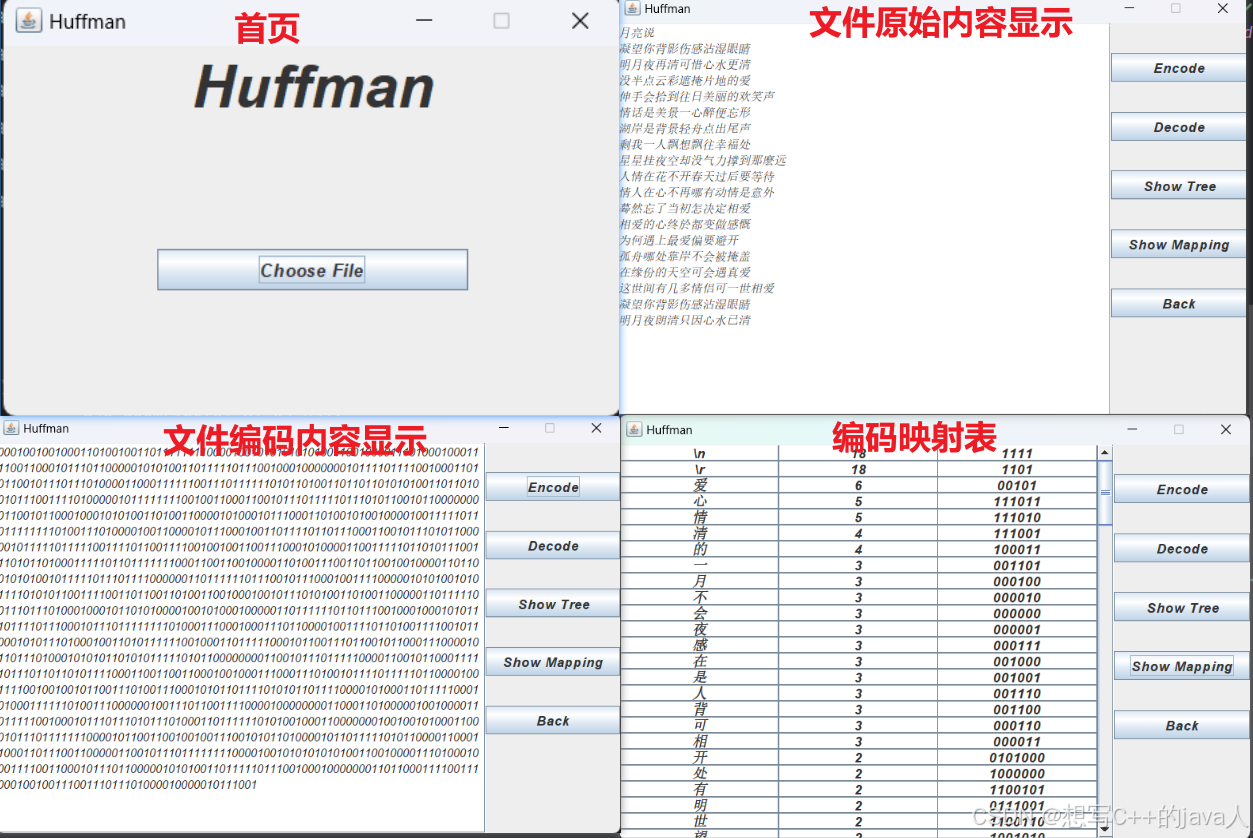This screenshot has height=838, width=1253.
Task: Click the Java cup icon on the mapping table window
Action: (x=633, y=429)
